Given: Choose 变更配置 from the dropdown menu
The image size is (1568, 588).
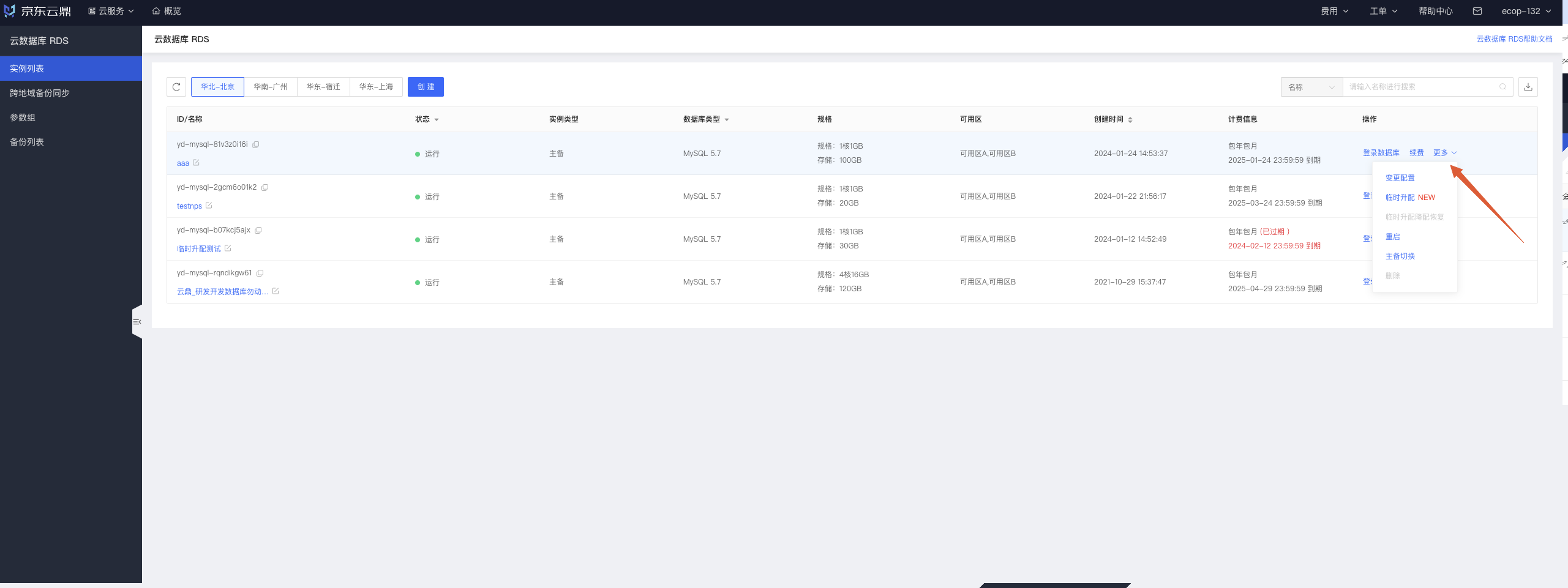Looking at the screenshot, I should (x=1400, y=178).
